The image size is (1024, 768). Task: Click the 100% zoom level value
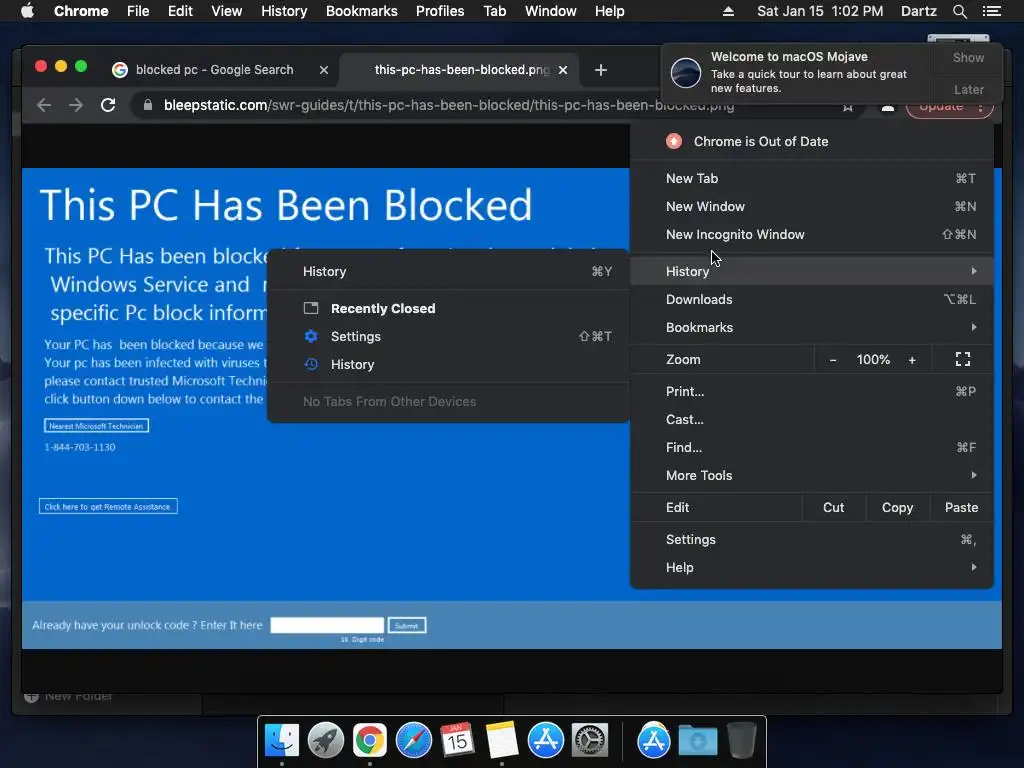(x=873, y=360)
